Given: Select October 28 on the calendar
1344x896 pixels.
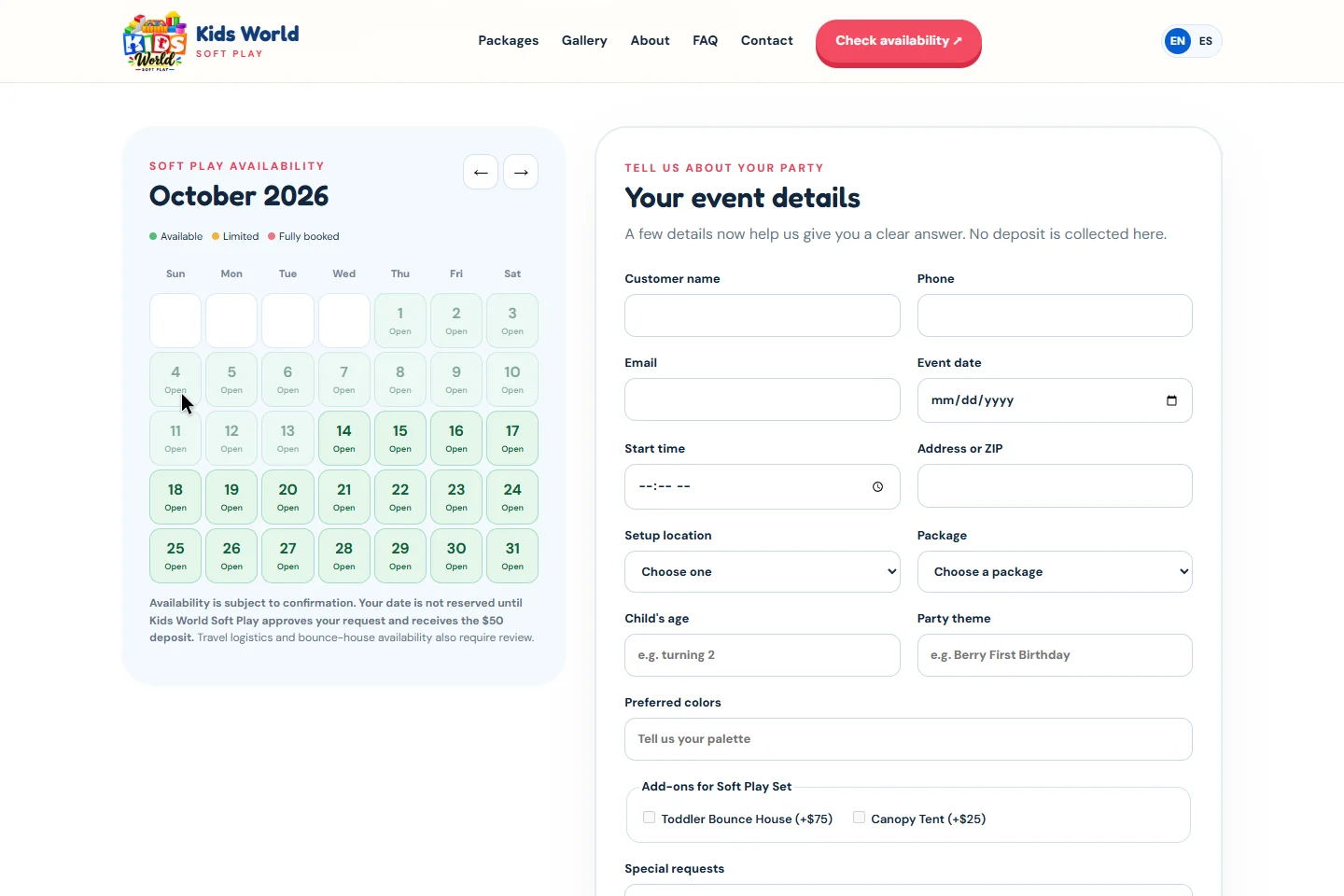Looking at the screenshot, I should 344,555.
